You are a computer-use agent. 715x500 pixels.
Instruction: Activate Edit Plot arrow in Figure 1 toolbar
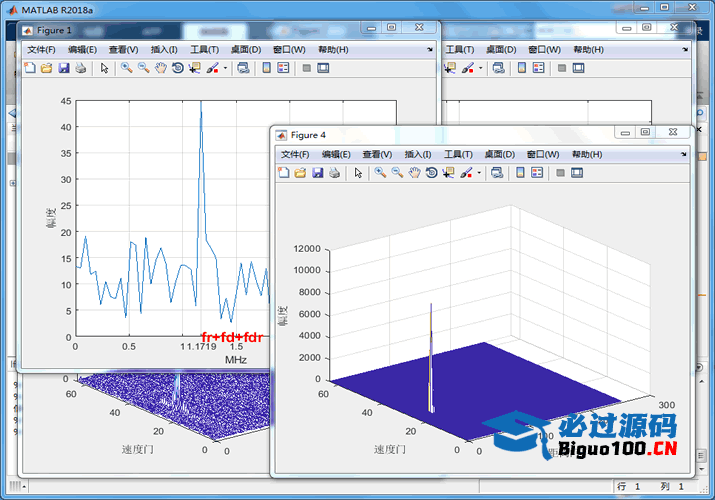point(104,68)
